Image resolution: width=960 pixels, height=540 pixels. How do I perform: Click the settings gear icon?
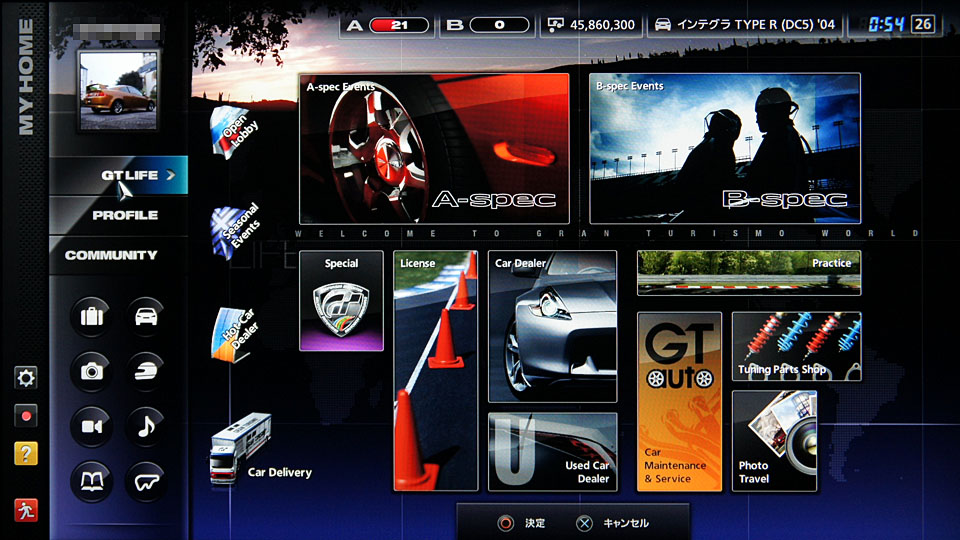(x=26, y=378)
